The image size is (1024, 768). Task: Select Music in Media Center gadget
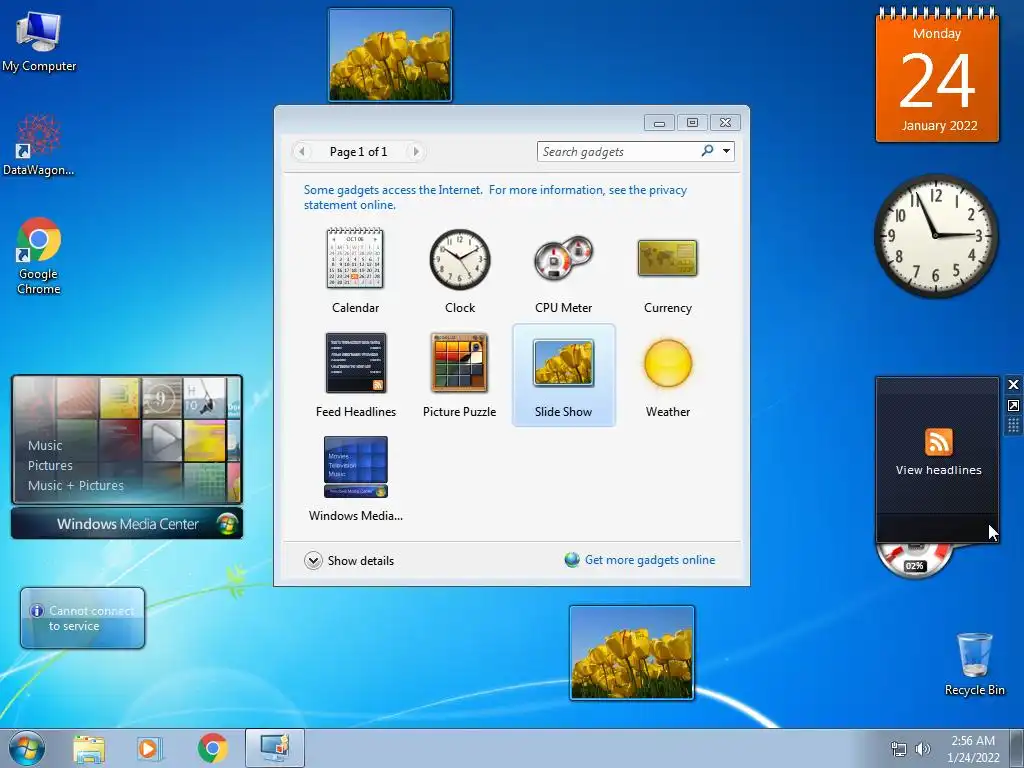(x=45, y=445)
